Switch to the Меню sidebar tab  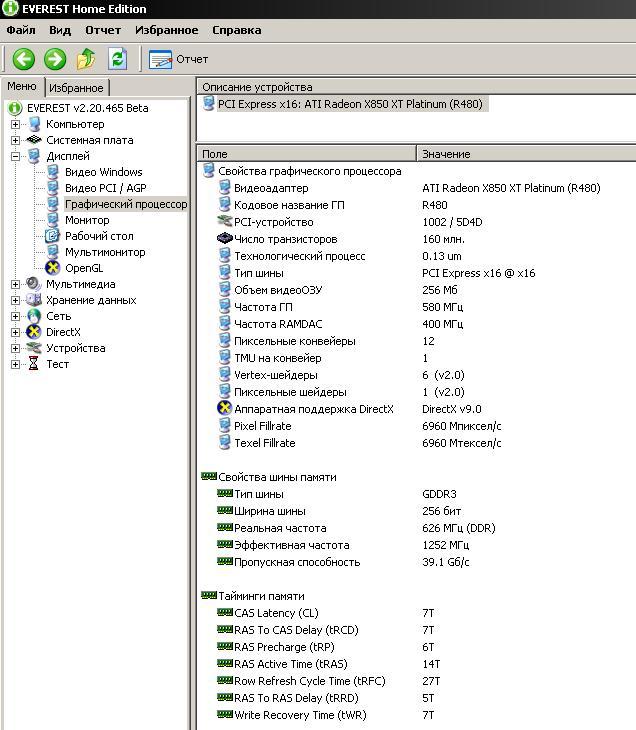pyautogui.click(x=22, y=86)
